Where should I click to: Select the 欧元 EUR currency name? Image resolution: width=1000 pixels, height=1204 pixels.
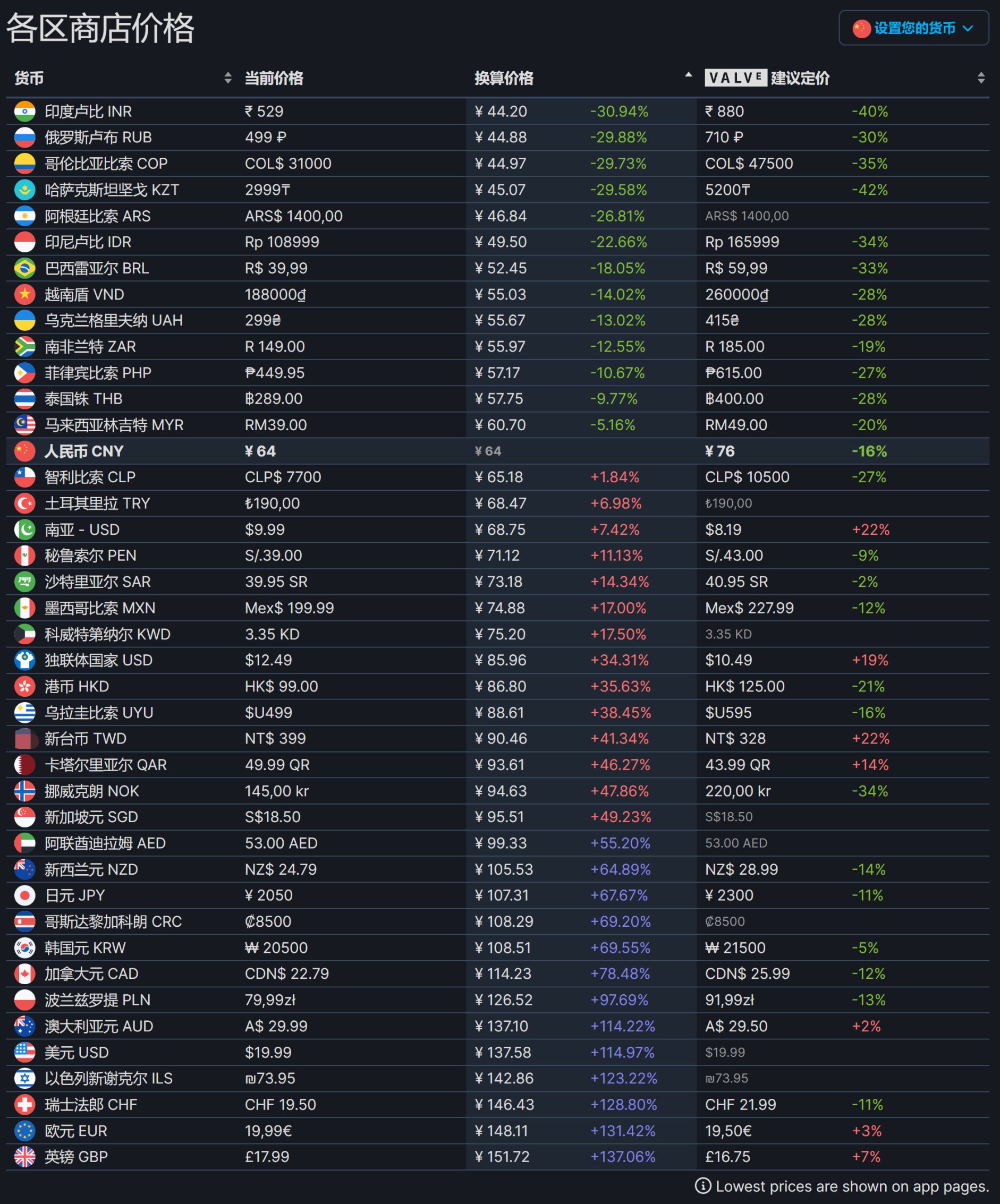pos(76,1131)
